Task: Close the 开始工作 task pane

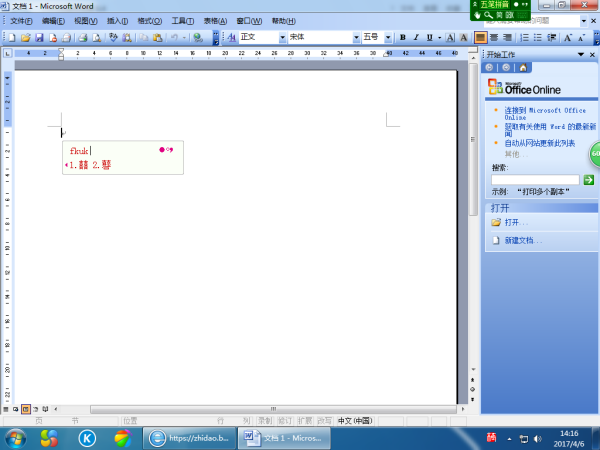Action: tap(592, 55)
